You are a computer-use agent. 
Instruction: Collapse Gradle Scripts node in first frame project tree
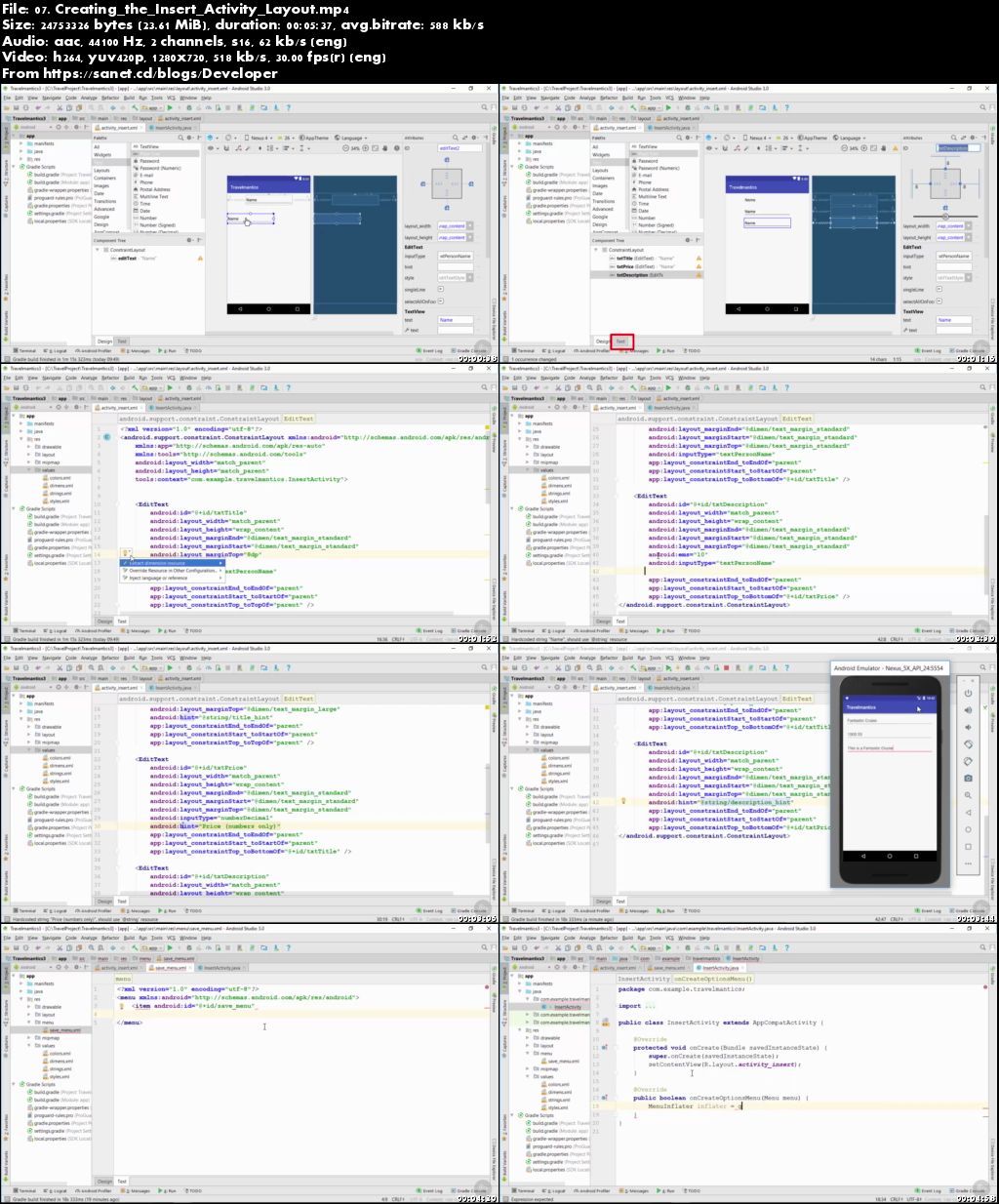point(16,167)
